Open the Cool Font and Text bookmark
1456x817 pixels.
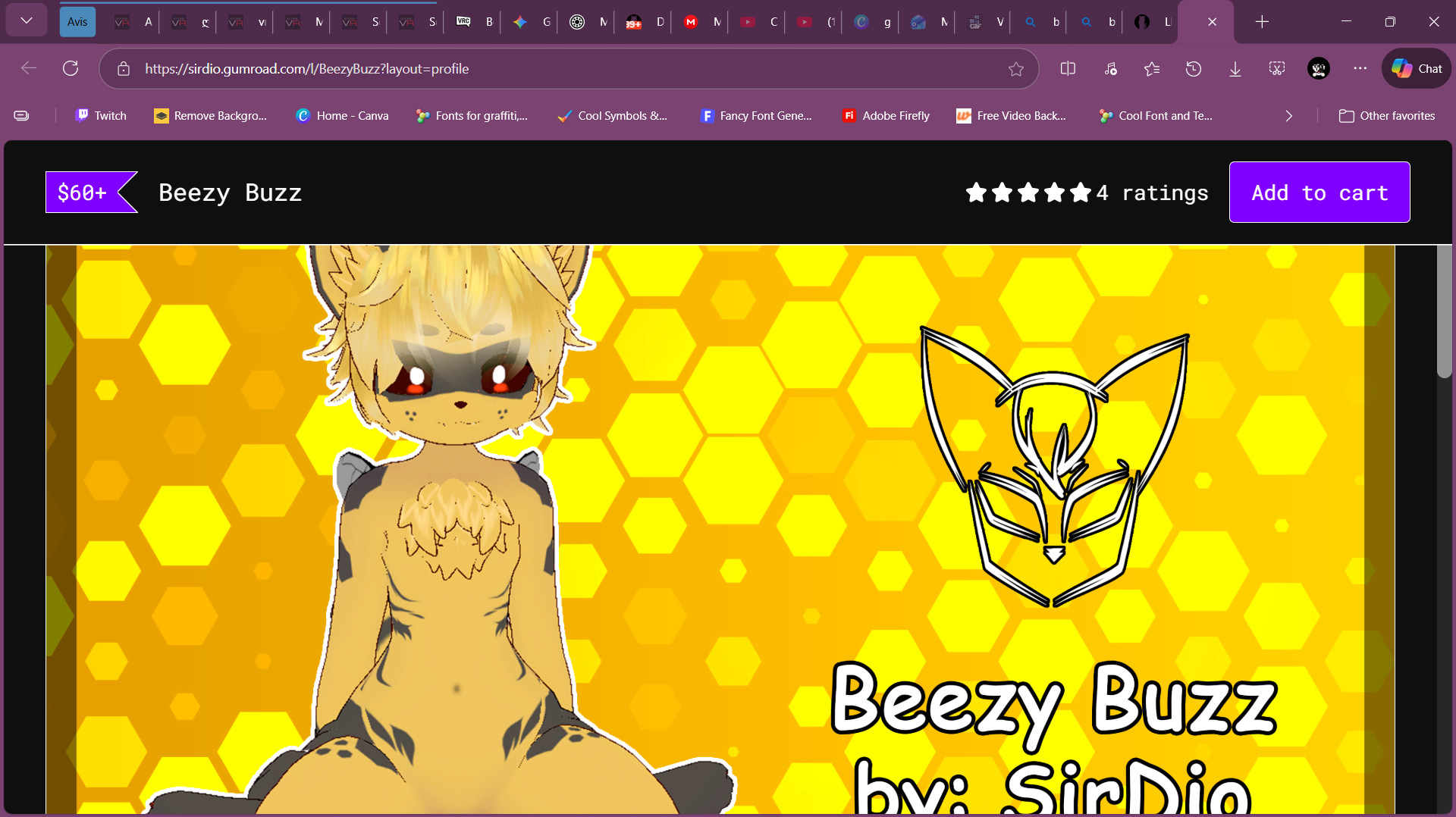pos(1156,116)
